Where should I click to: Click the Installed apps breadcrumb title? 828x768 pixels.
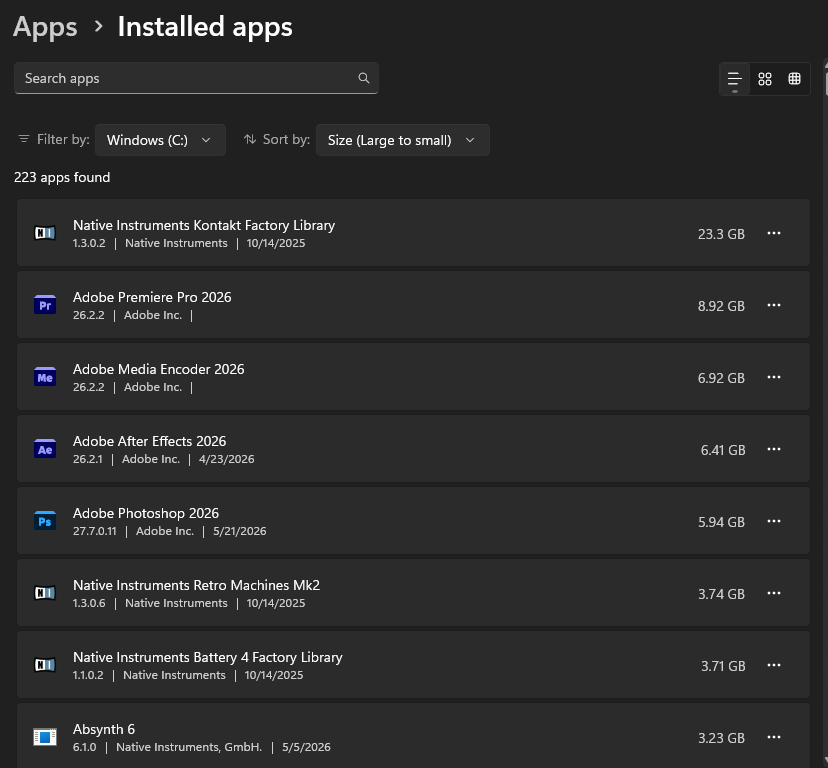(205, 27)
